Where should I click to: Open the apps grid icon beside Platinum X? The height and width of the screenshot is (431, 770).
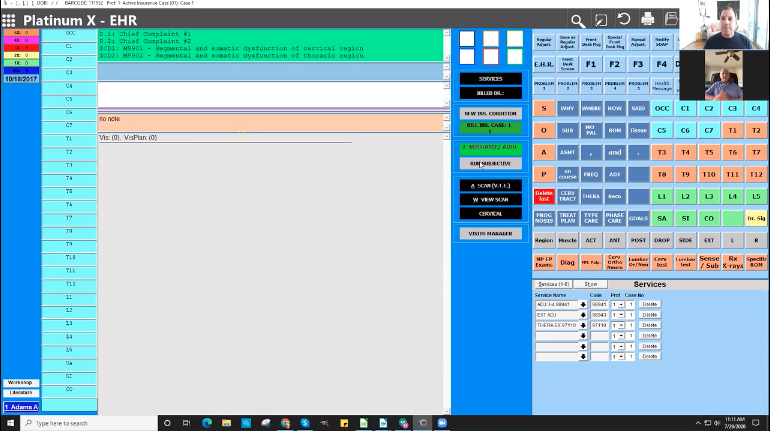(8, 20)
